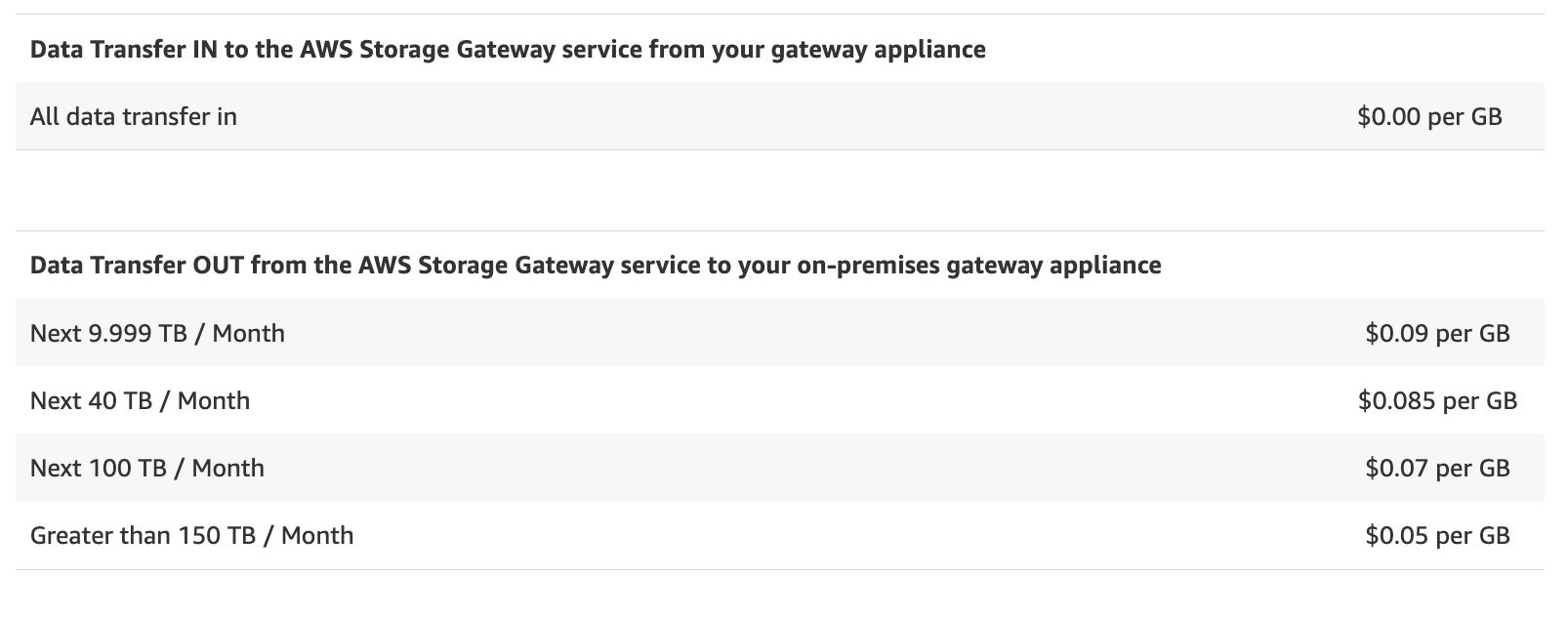1568x619 pixels.
Task: Click the $0.05 per GB price
Action: (1437, 536)
